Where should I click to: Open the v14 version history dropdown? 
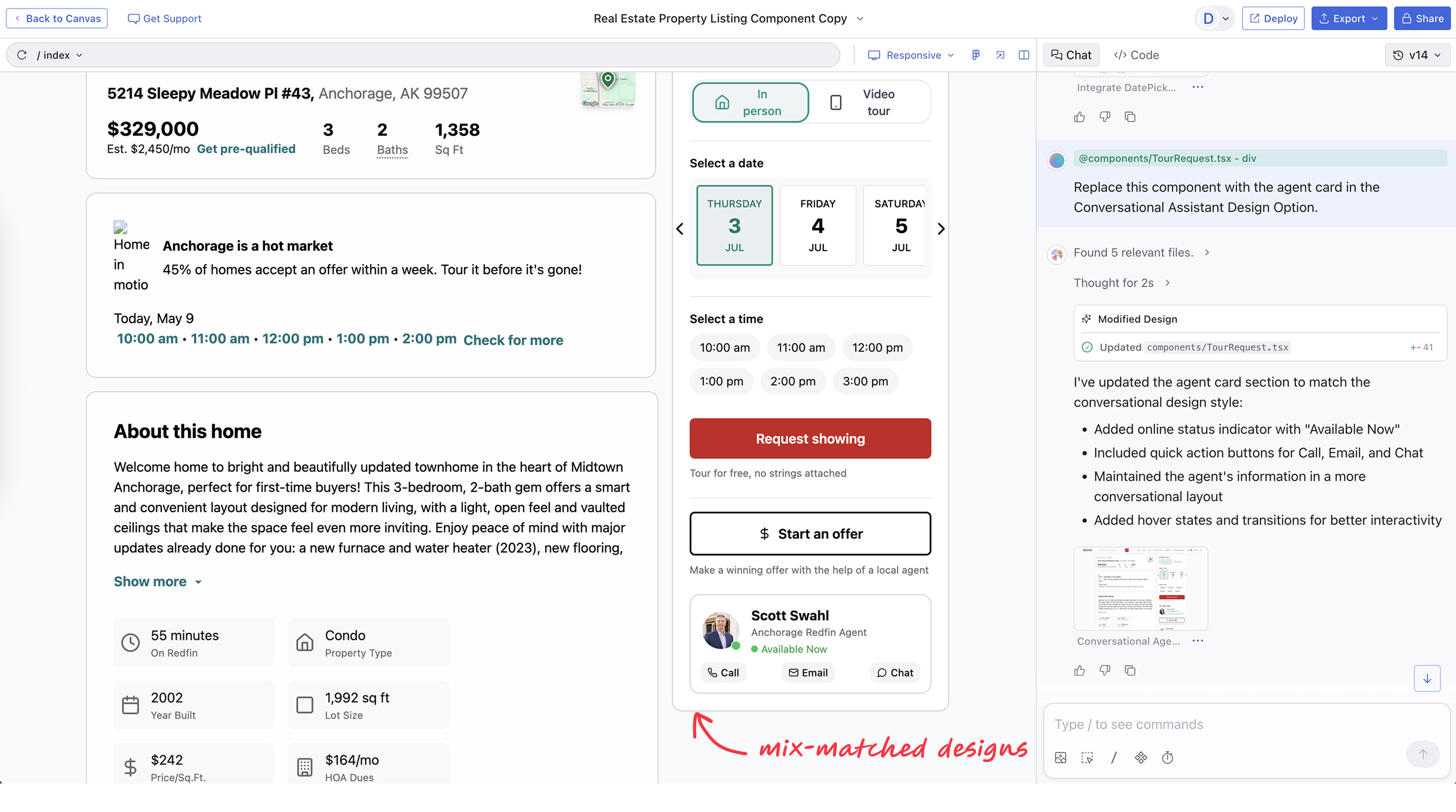[1417, 55]
